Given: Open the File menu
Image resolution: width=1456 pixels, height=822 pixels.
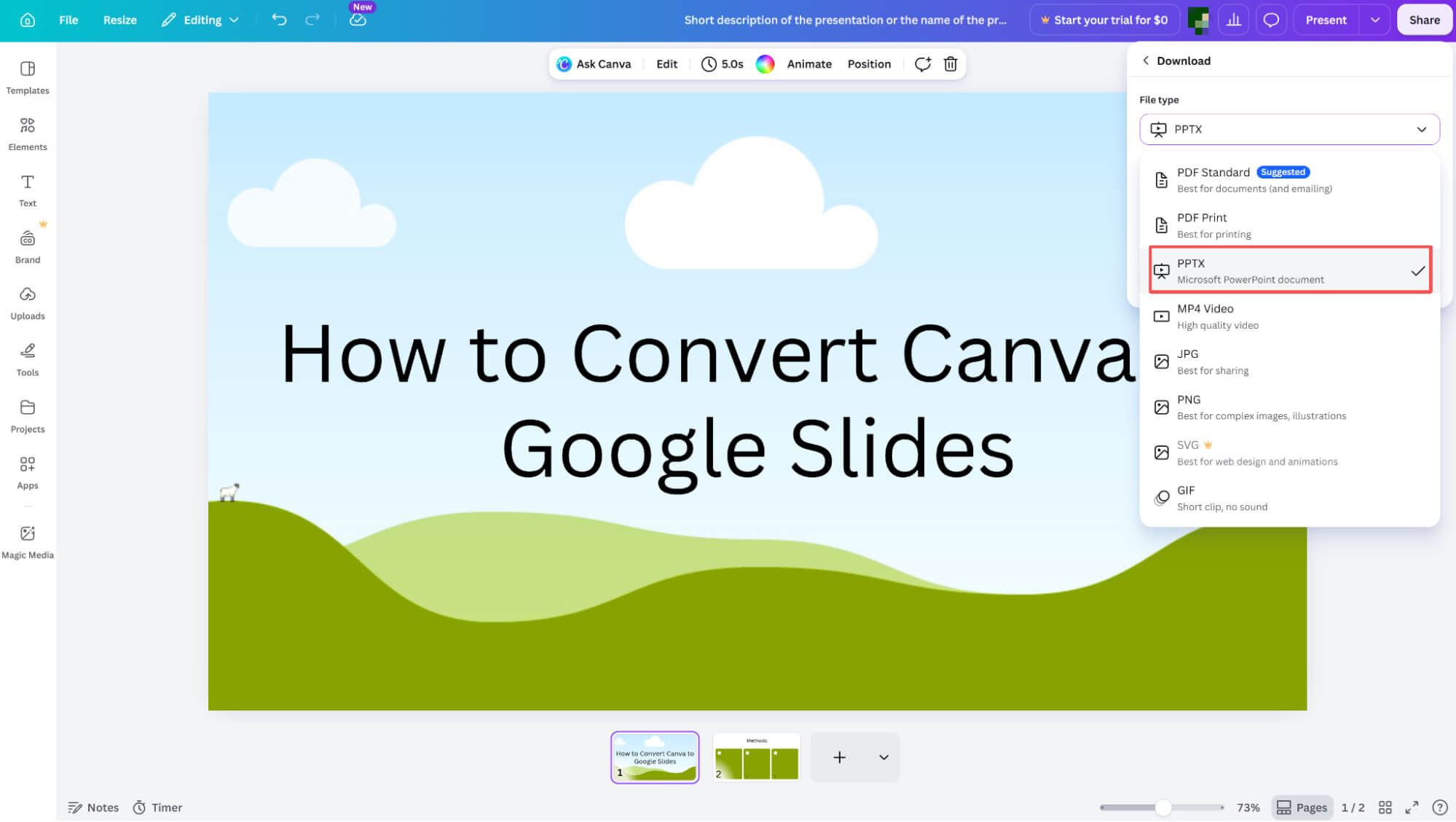Looking at the screenshot, I should pyautogui.click(x=68, y=20).
